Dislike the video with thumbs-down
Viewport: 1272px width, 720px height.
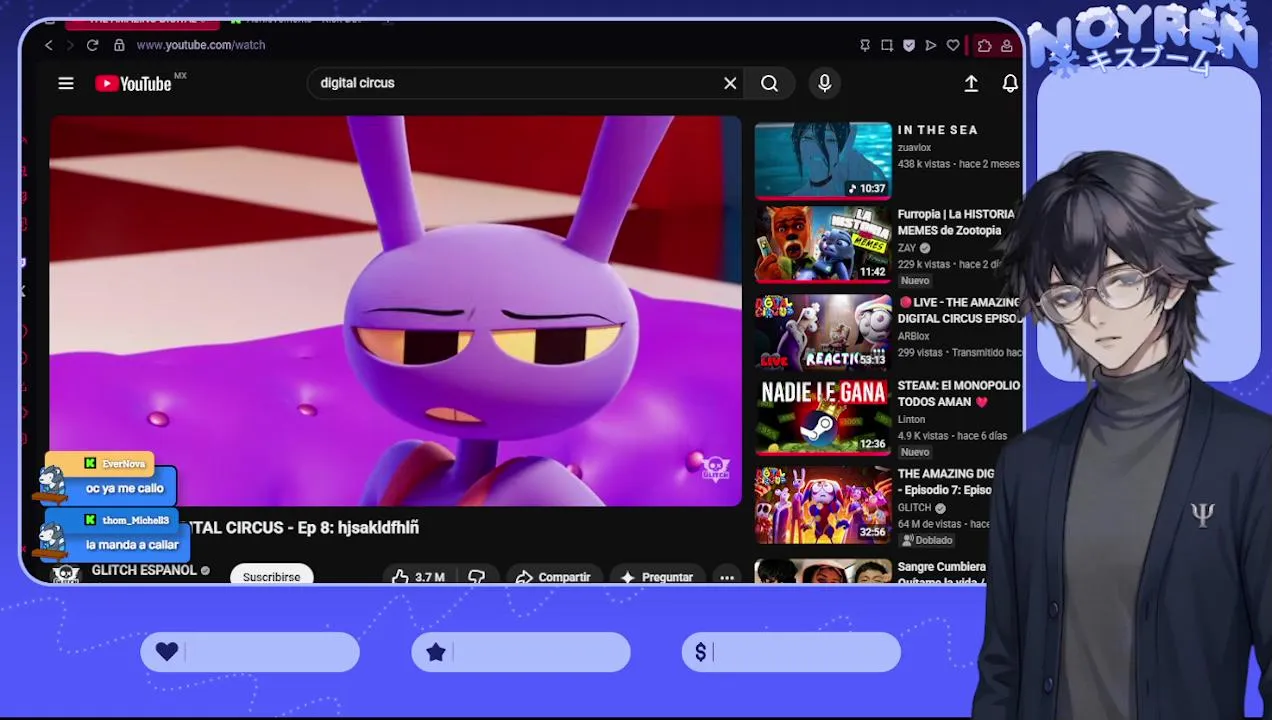(x=477, y=577)
